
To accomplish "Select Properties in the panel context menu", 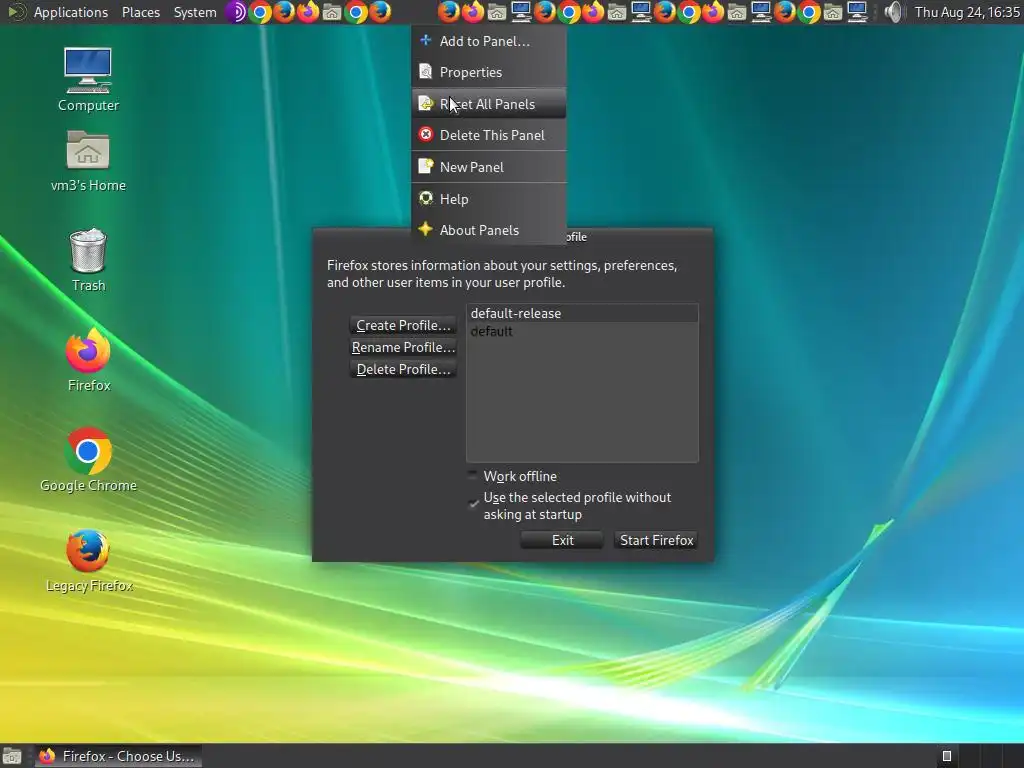I will [x=488, y=72].
